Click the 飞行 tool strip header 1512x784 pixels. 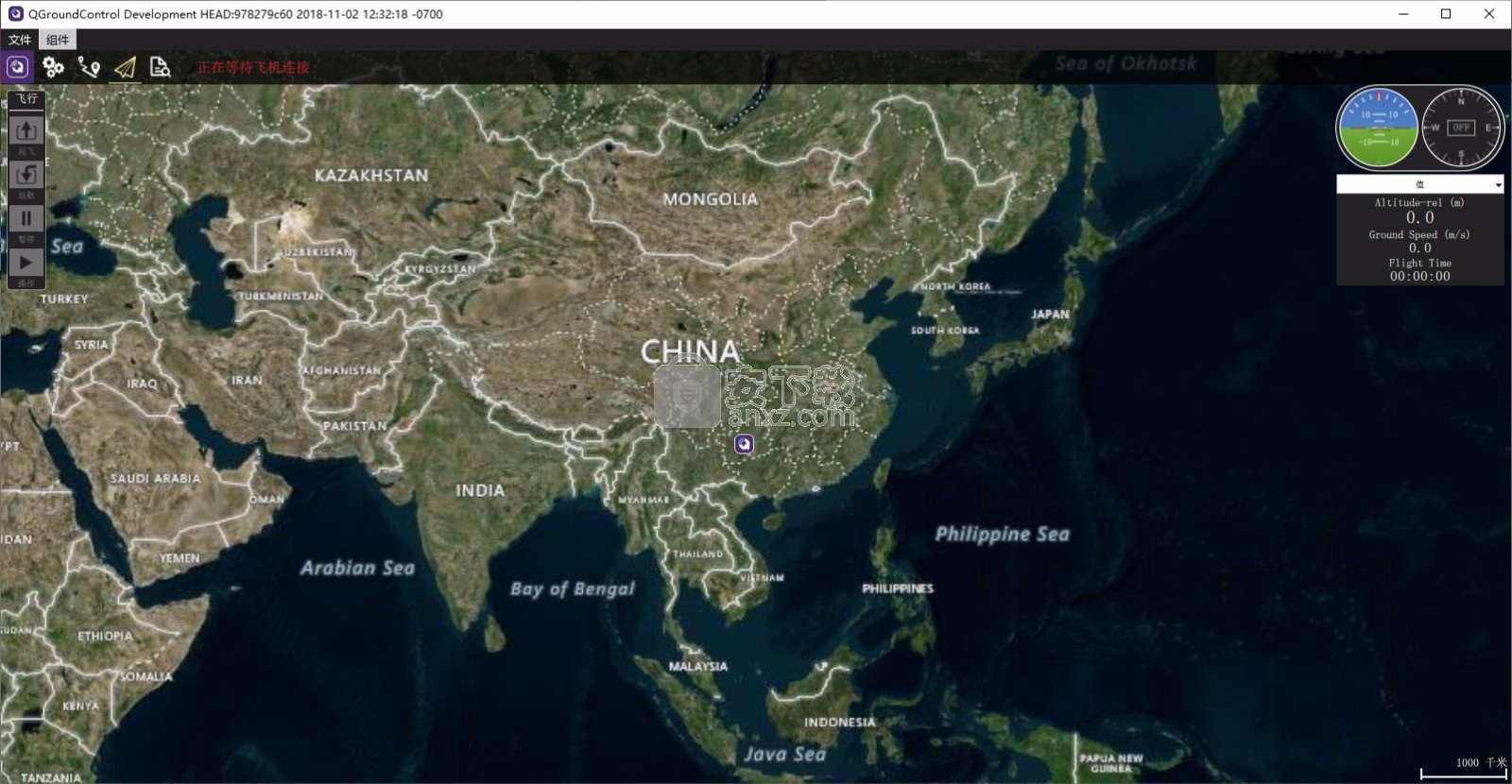26,99
